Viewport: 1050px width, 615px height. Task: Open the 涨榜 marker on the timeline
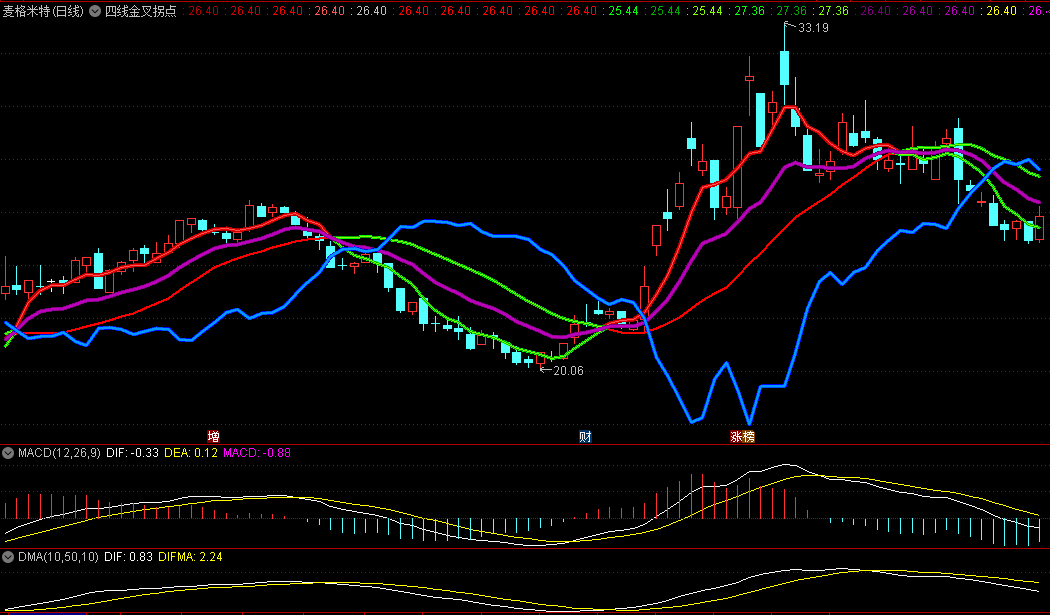[742, 437]
